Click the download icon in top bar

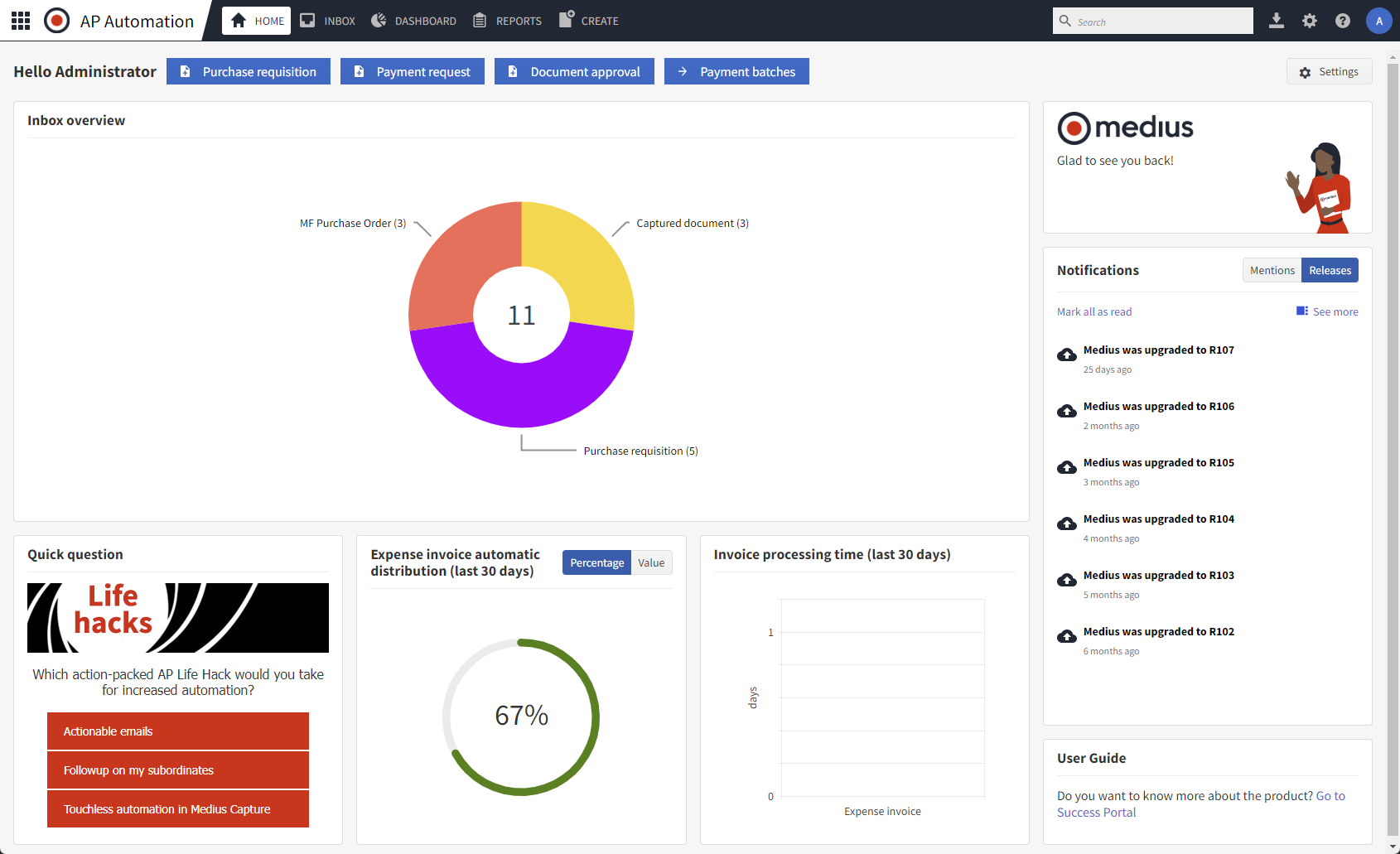[1276, 21]
